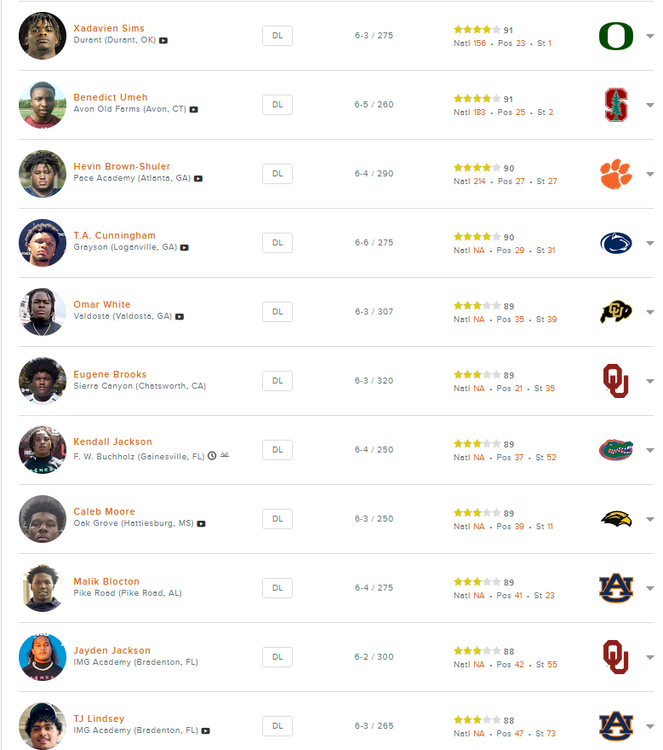The height and width of the screenshot is (750, 663).
Task: Click Oregon logo for Xadavien Sims
Action: tap(616, 36)
